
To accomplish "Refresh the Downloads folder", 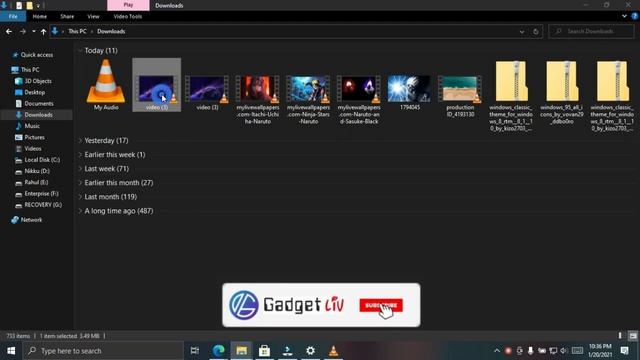I will click(536, 31).
